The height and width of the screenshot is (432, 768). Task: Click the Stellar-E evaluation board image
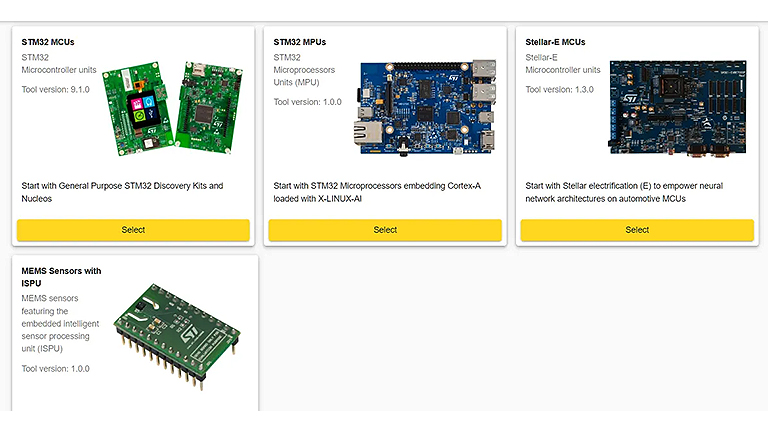(680, 107)
